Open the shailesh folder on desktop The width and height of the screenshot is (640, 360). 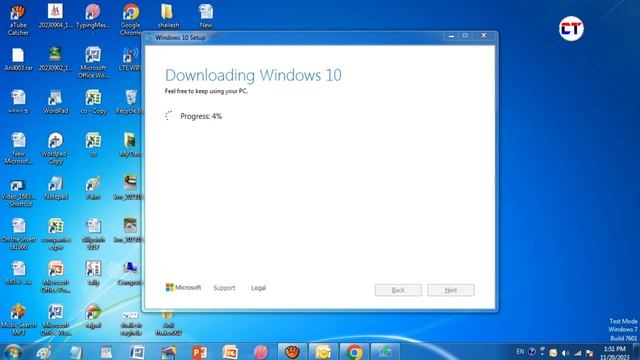168,16
